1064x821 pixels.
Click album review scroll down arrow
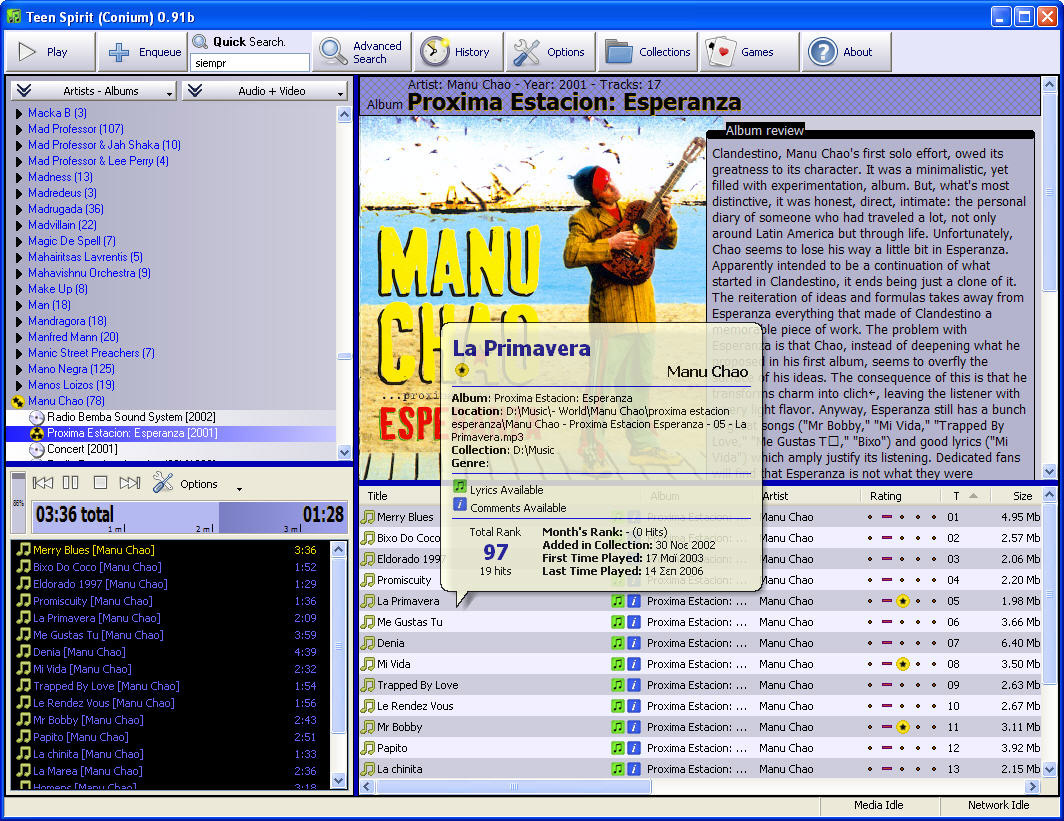tap(1049, 472)
